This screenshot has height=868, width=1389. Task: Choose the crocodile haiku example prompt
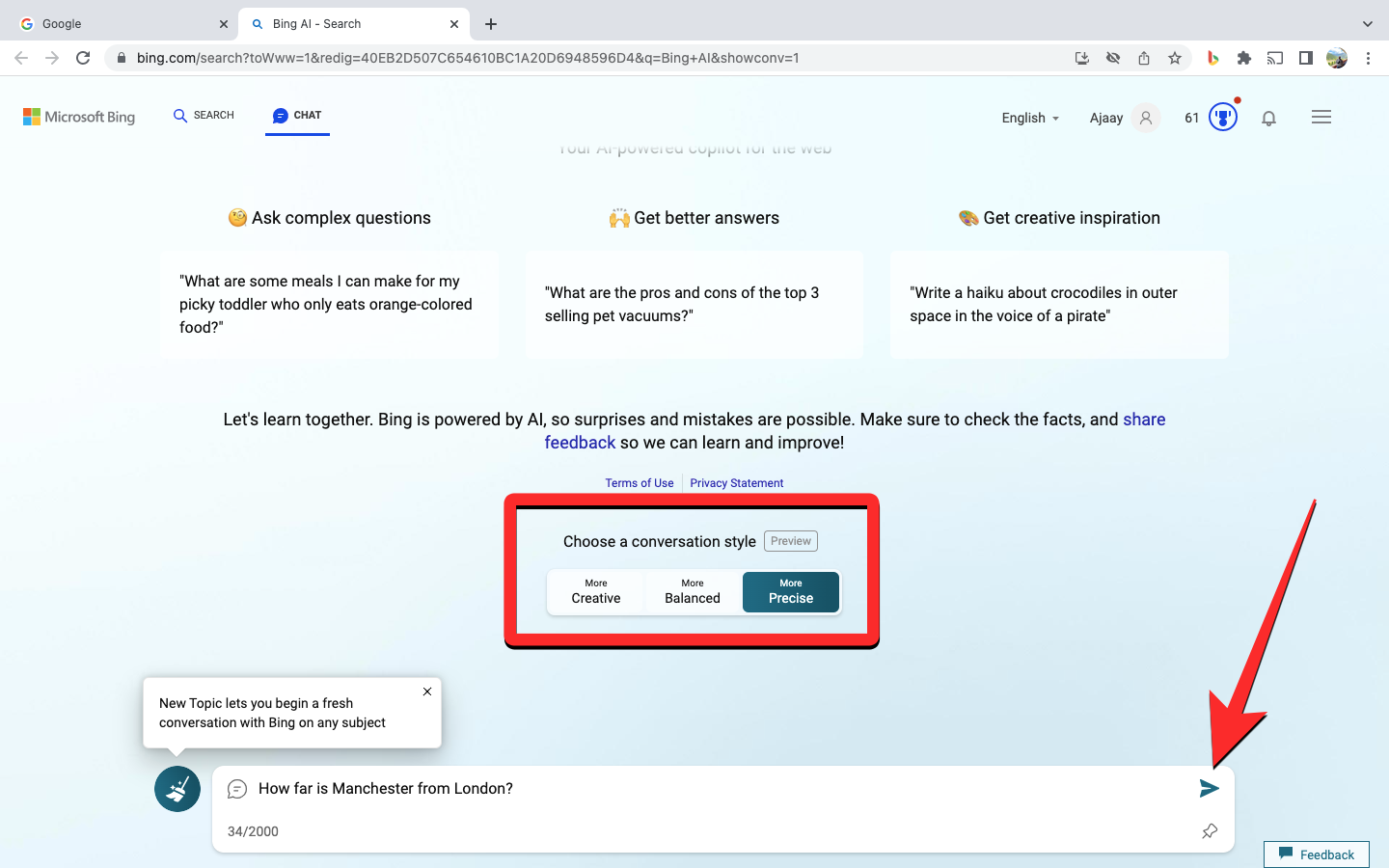pyautogui.click(x=1059, y=305)
